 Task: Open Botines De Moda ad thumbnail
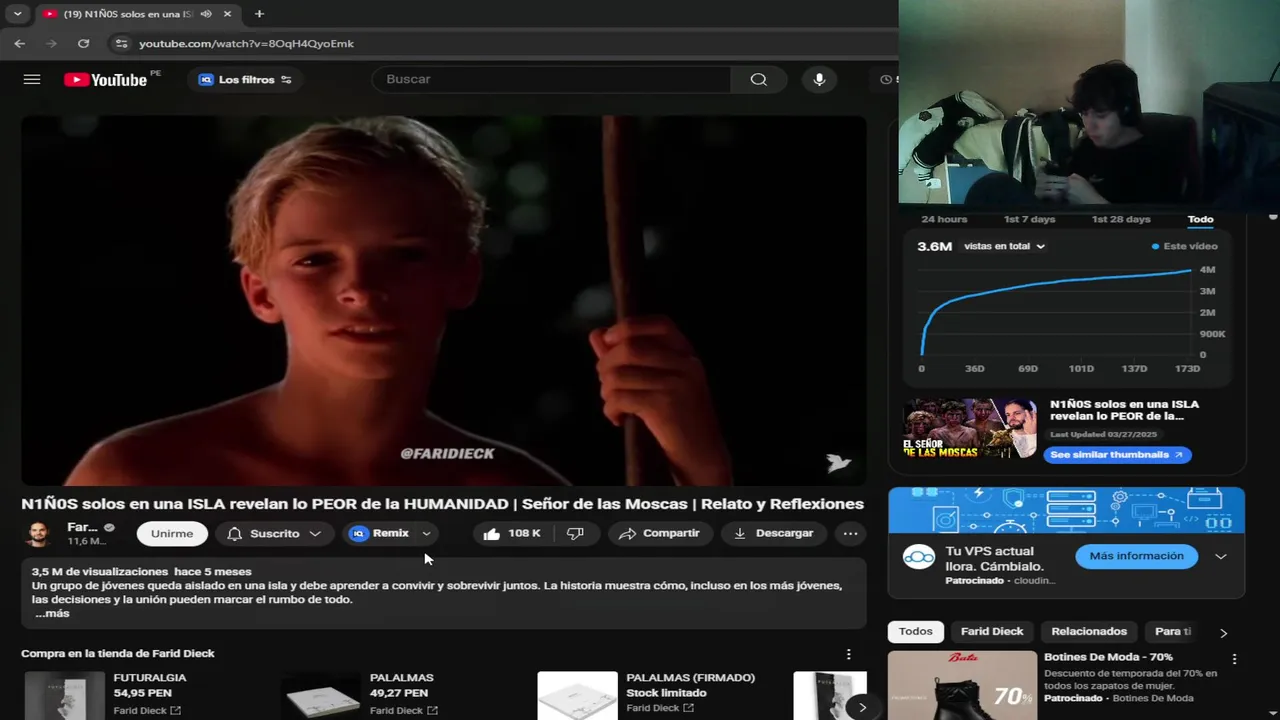(962, 686)
